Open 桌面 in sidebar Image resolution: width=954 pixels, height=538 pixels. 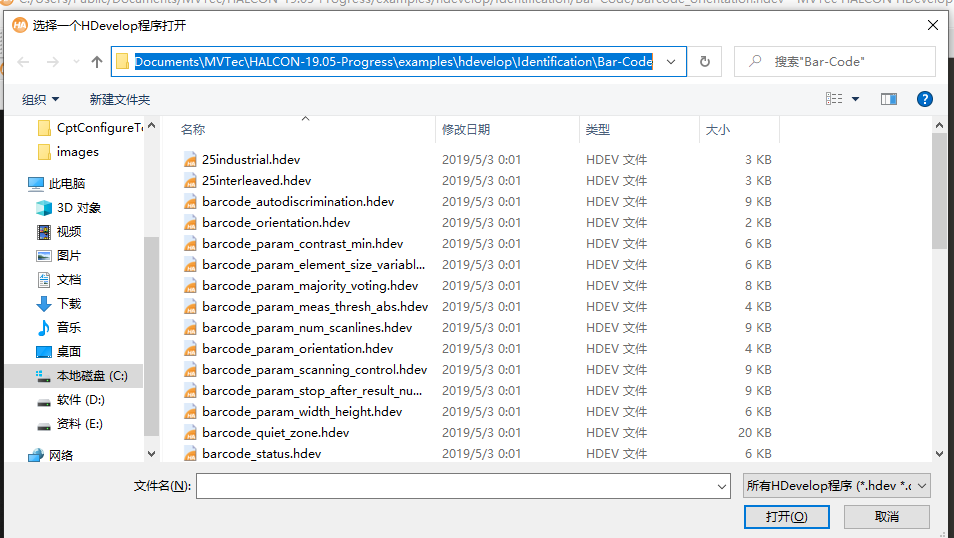(x=59, y=352)
